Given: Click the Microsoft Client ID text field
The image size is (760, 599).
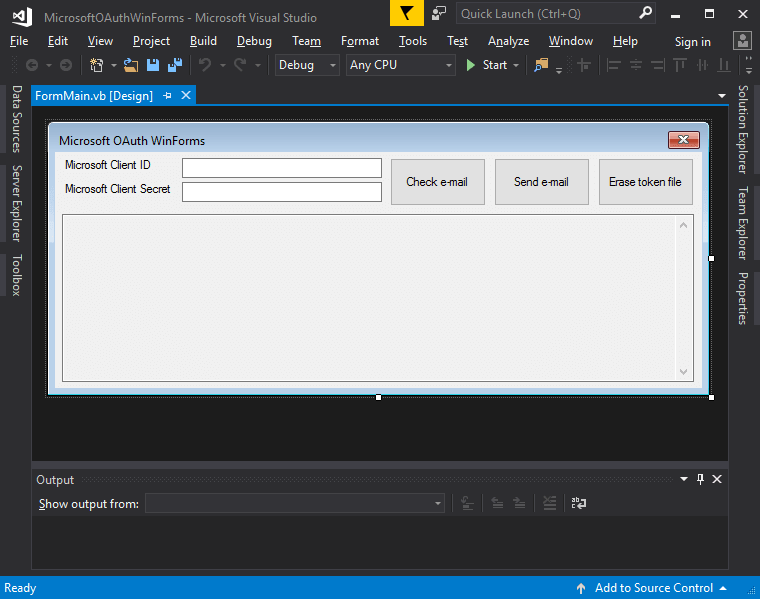Looking at the screenshot, I should click(282, 168).
